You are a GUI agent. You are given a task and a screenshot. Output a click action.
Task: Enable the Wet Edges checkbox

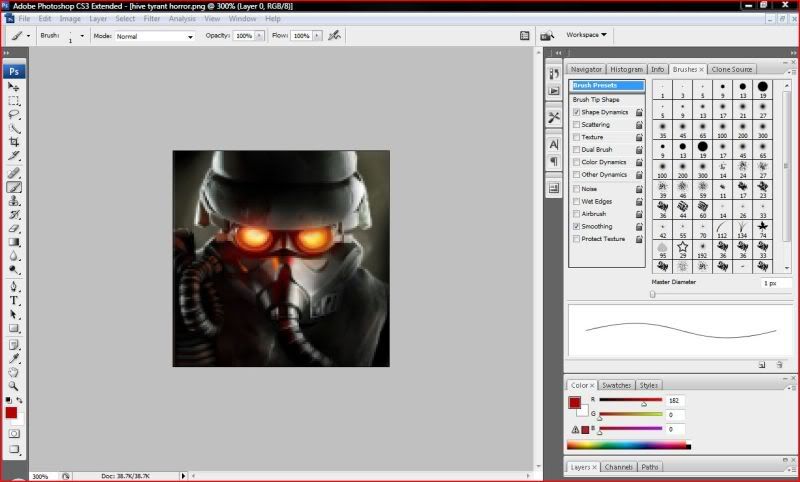pyautogui.click(x=577, y=201)
